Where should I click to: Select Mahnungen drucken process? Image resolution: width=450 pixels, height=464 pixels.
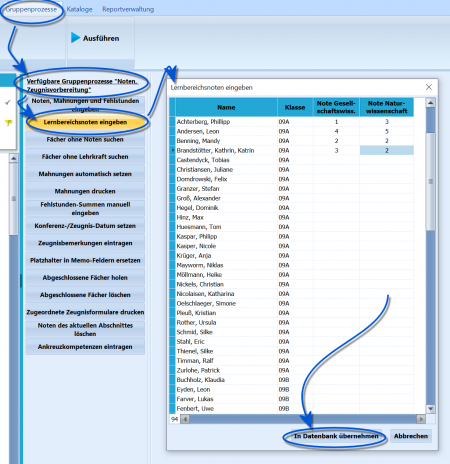[x=85, y=191]
